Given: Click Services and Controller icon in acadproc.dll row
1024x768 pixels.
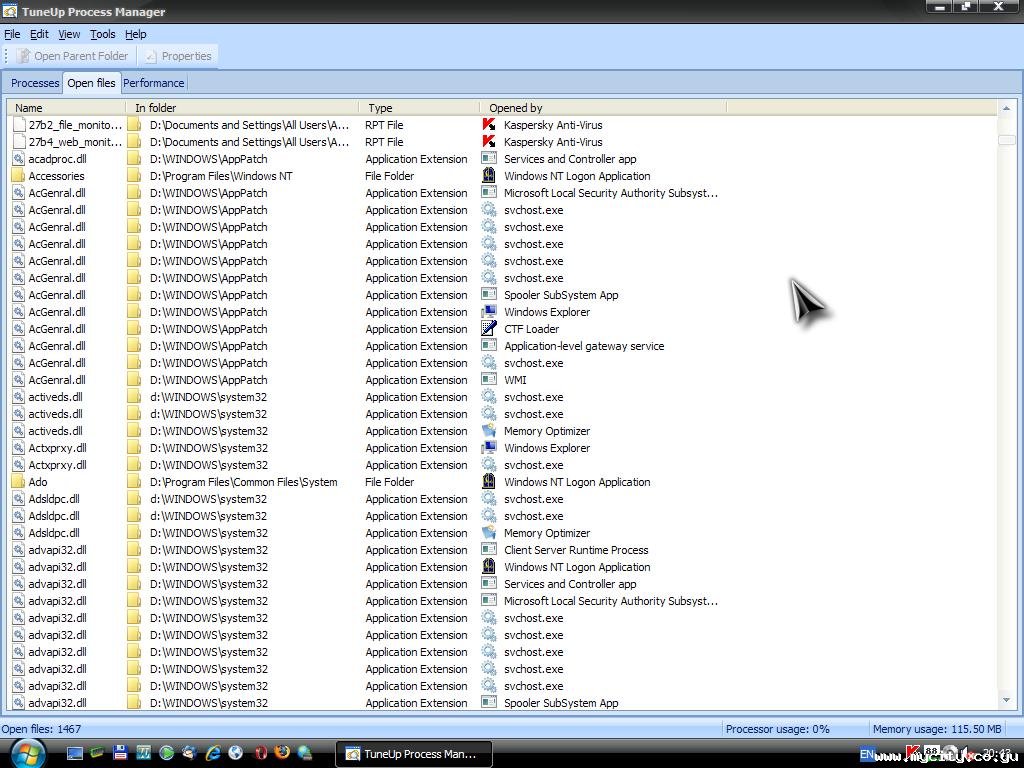Looking at the screenshot, I should [488, 159].
